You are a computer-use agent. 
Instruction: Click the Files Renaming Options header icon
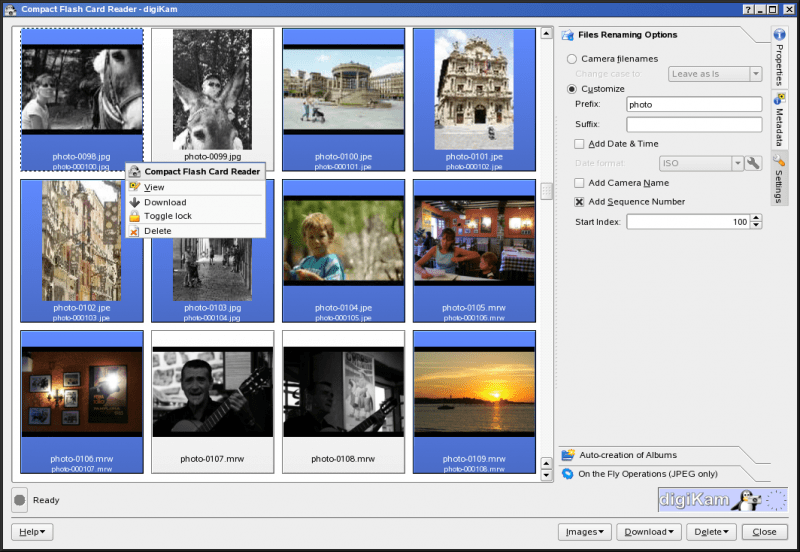(567, 35)
